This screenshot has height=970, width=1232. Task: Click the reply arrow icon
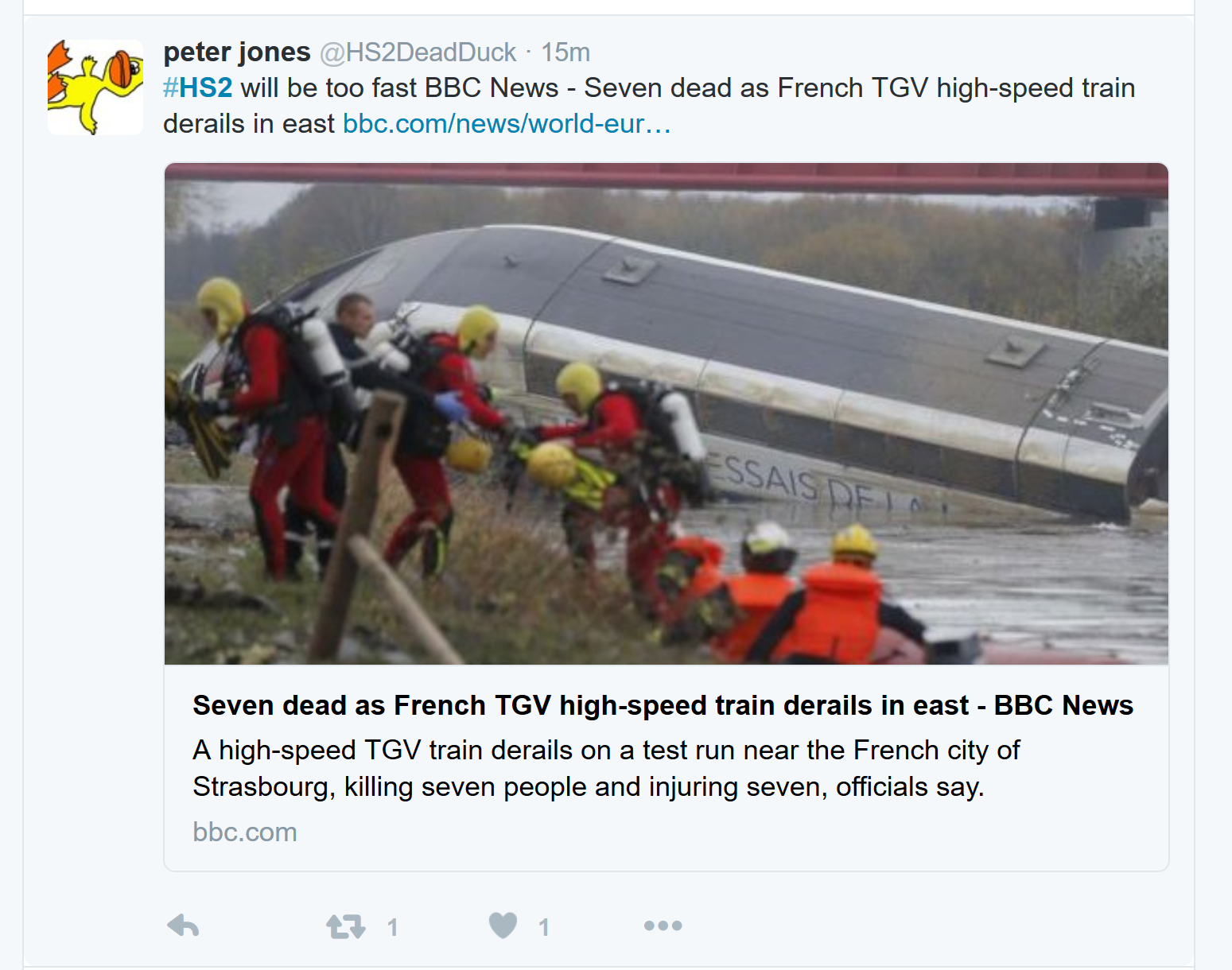tap(183, 925)
